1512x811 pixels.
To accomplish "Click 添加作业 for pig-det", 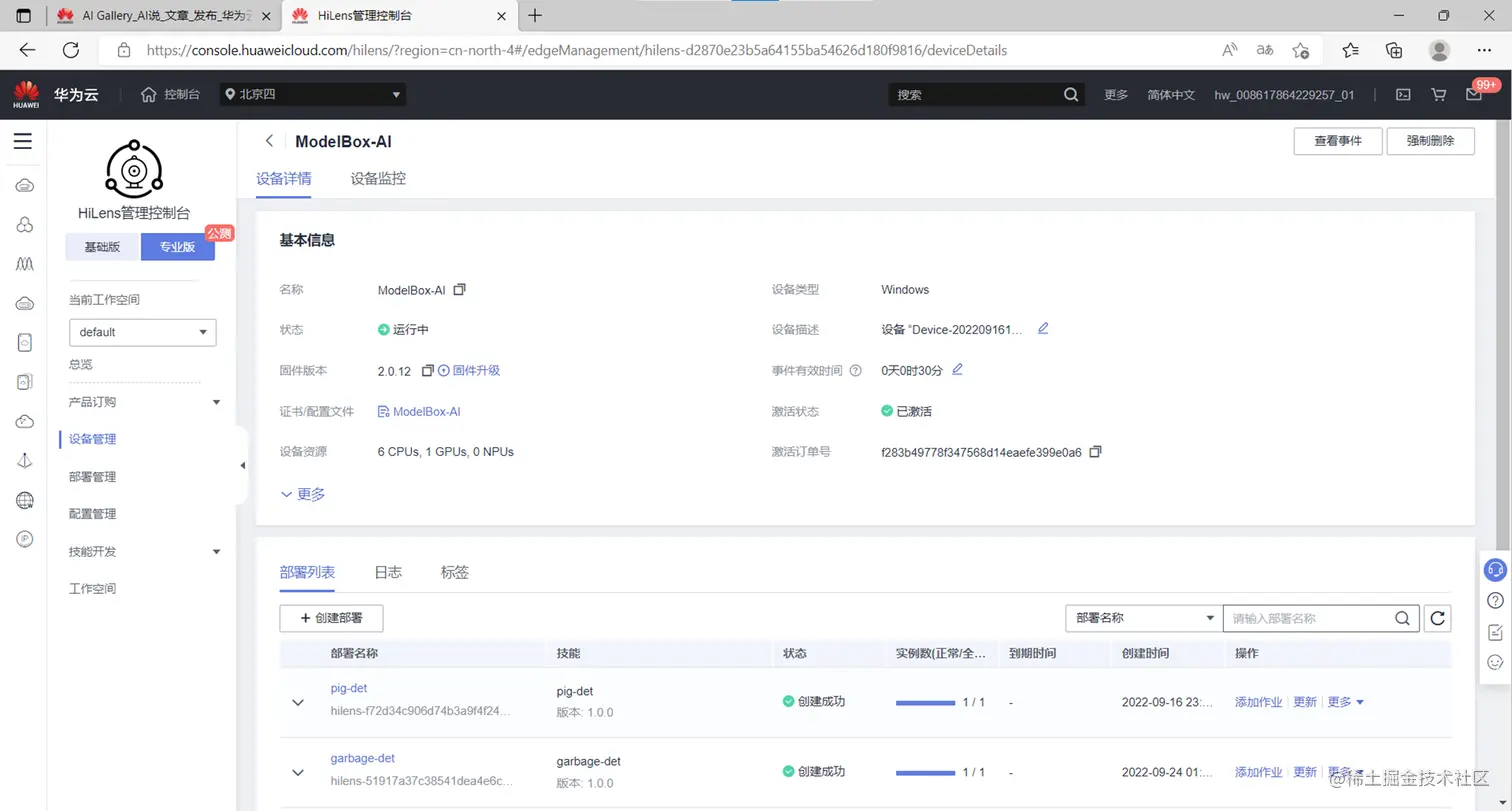I will (1258, 702).
